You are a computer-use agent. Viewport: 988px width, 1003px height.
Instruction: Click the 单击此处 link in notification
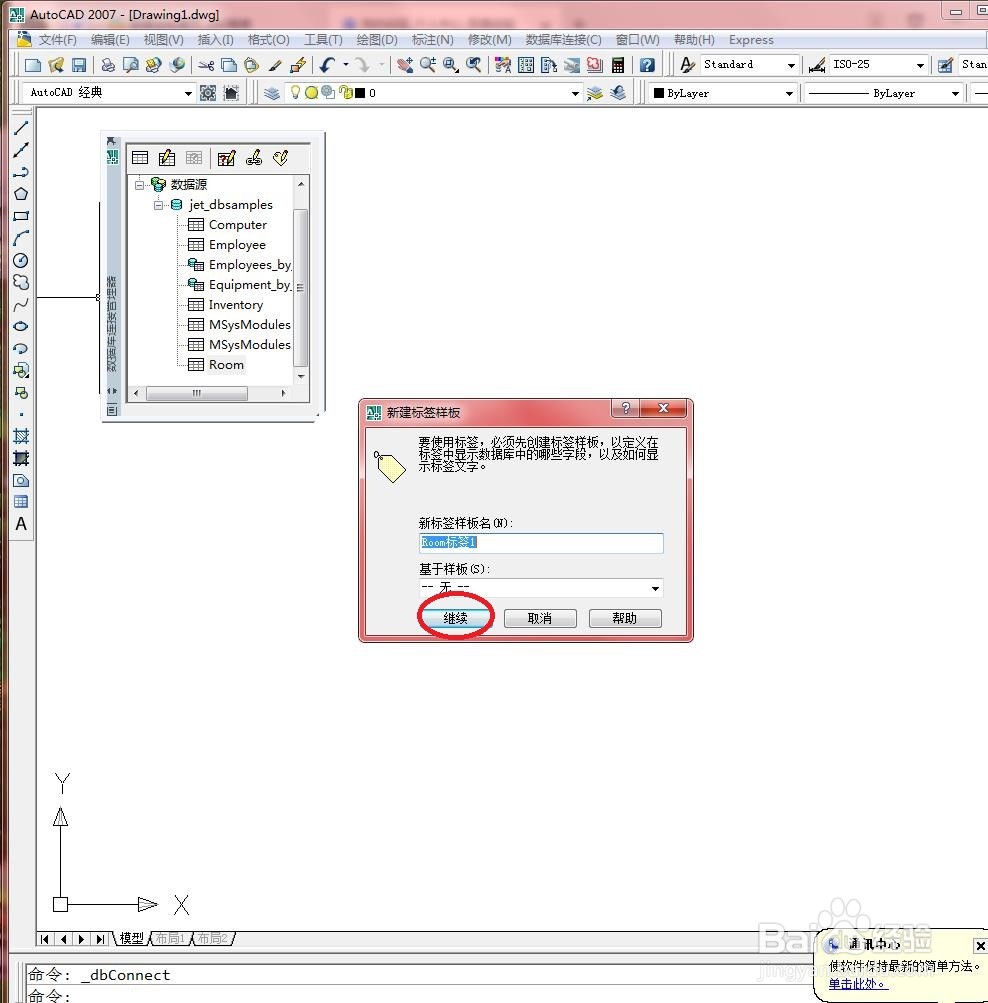coord(858,983)
